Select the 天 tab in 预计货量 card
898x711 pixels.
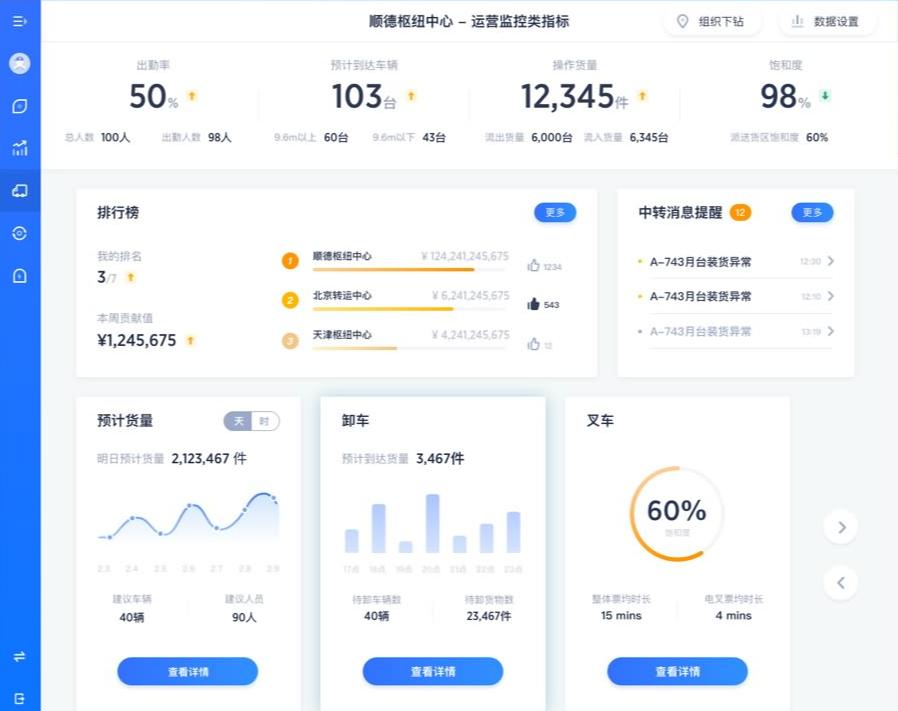[238, 421]
